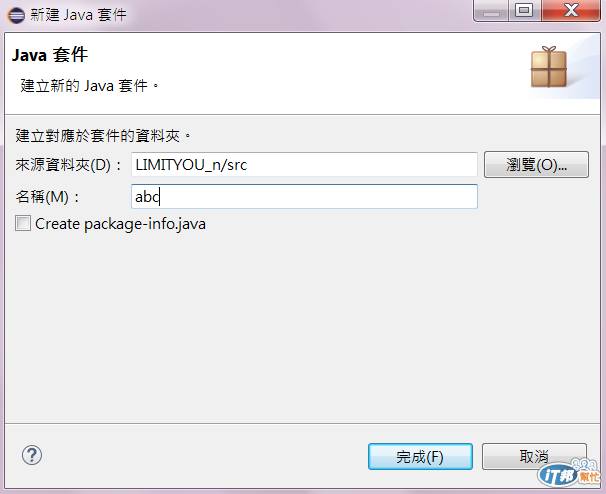Click the iT邦幫忙 watermark logo

(569, 473)
